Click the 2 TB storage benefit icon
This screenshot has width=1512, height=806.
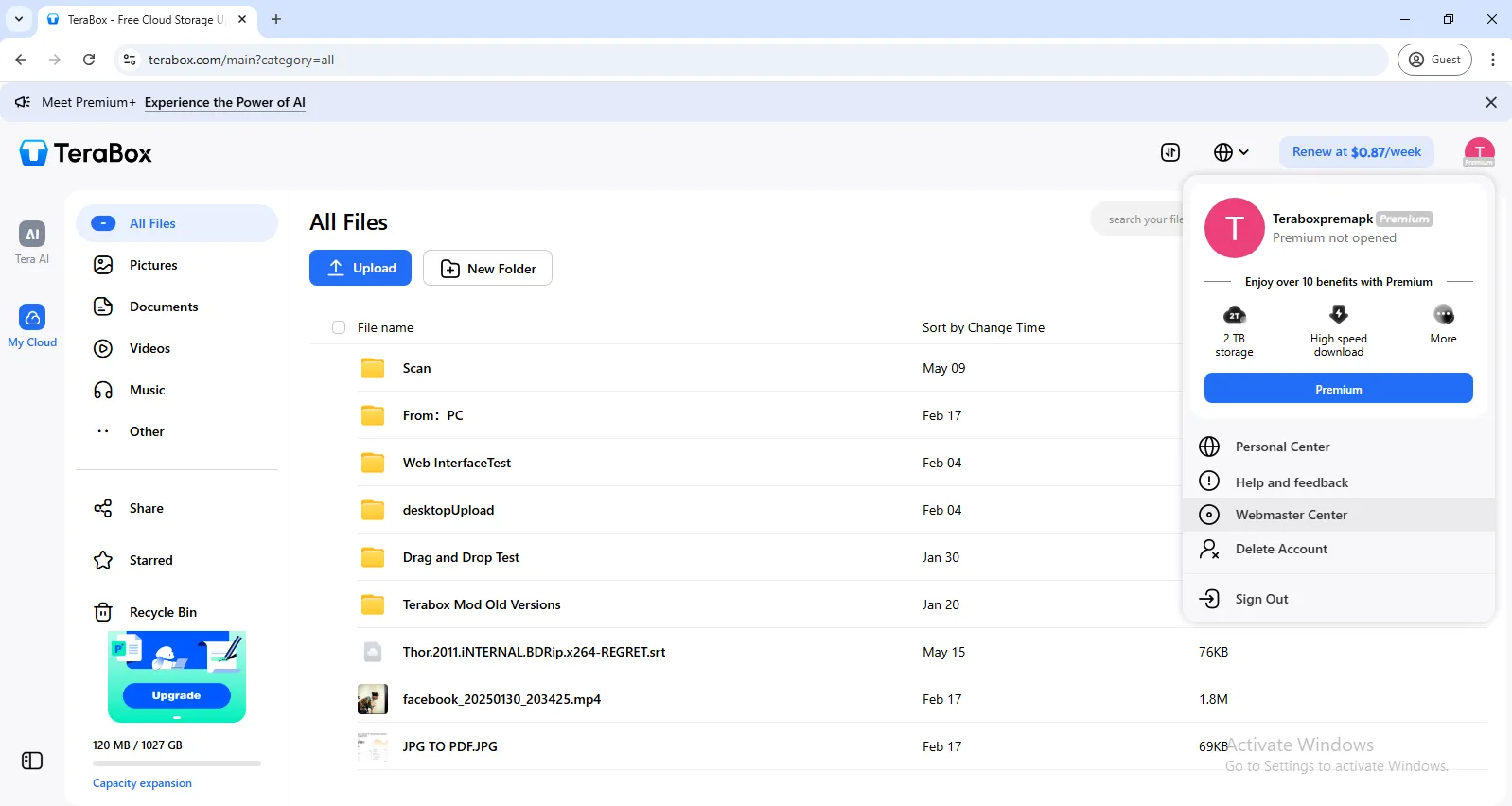click(x=1234, y=315)
